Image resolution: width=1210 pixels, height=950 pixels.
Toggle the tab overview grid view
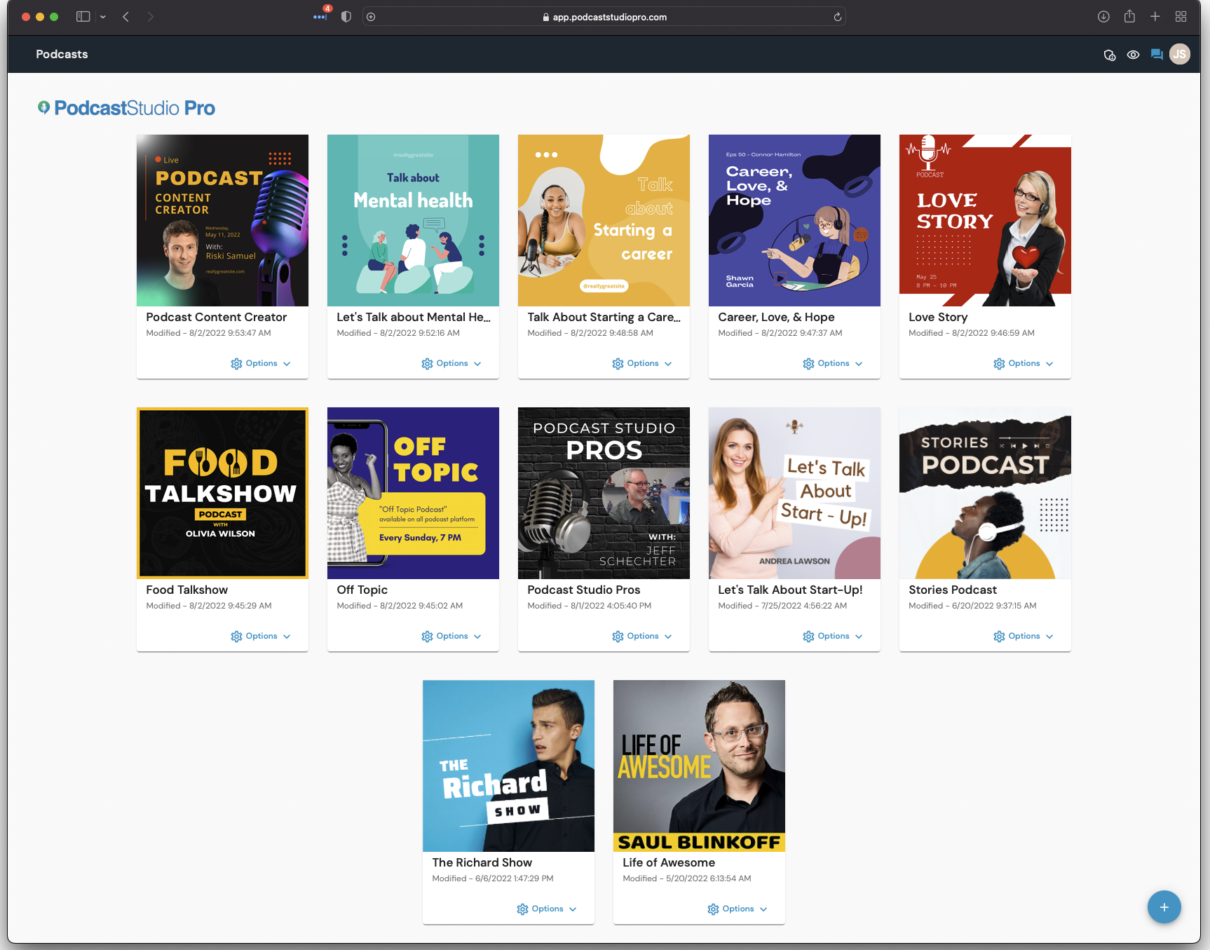(x=1180, y=16)
